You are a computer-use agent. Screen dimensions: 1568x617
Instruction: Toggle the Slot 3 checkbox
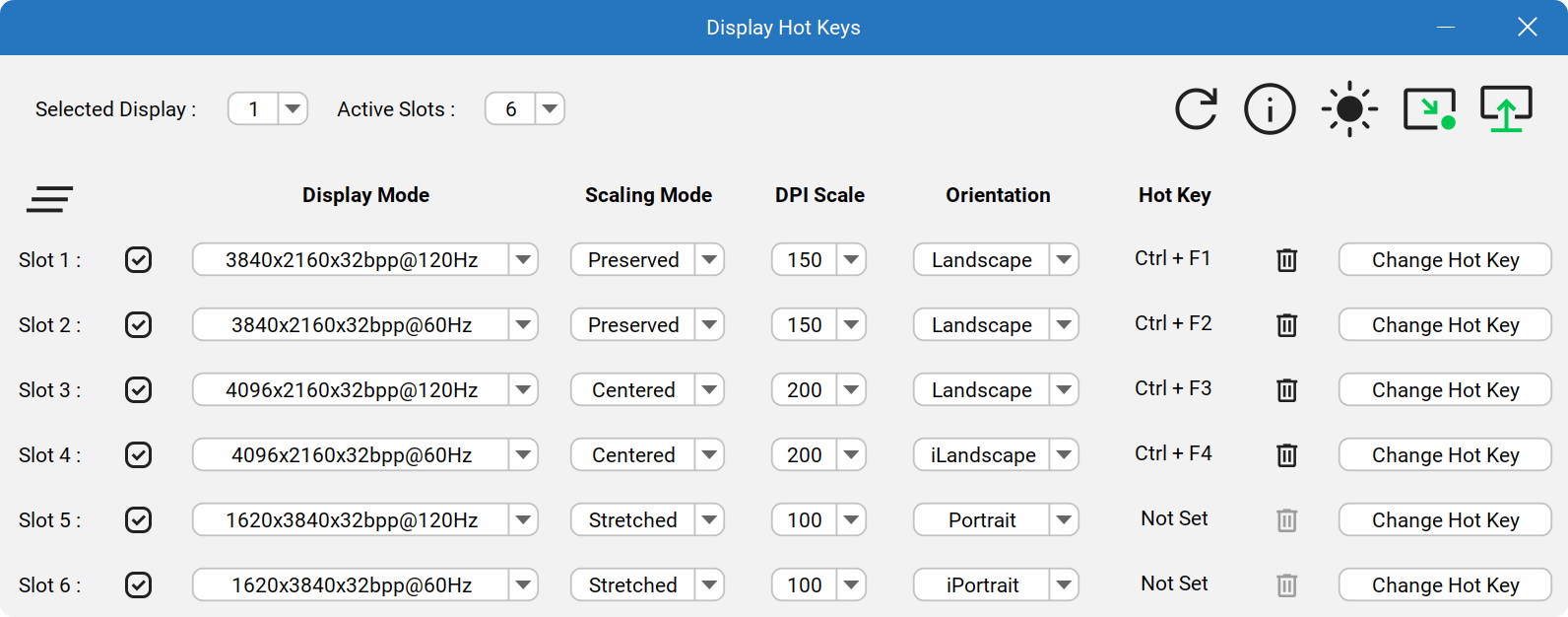point(139,390)
